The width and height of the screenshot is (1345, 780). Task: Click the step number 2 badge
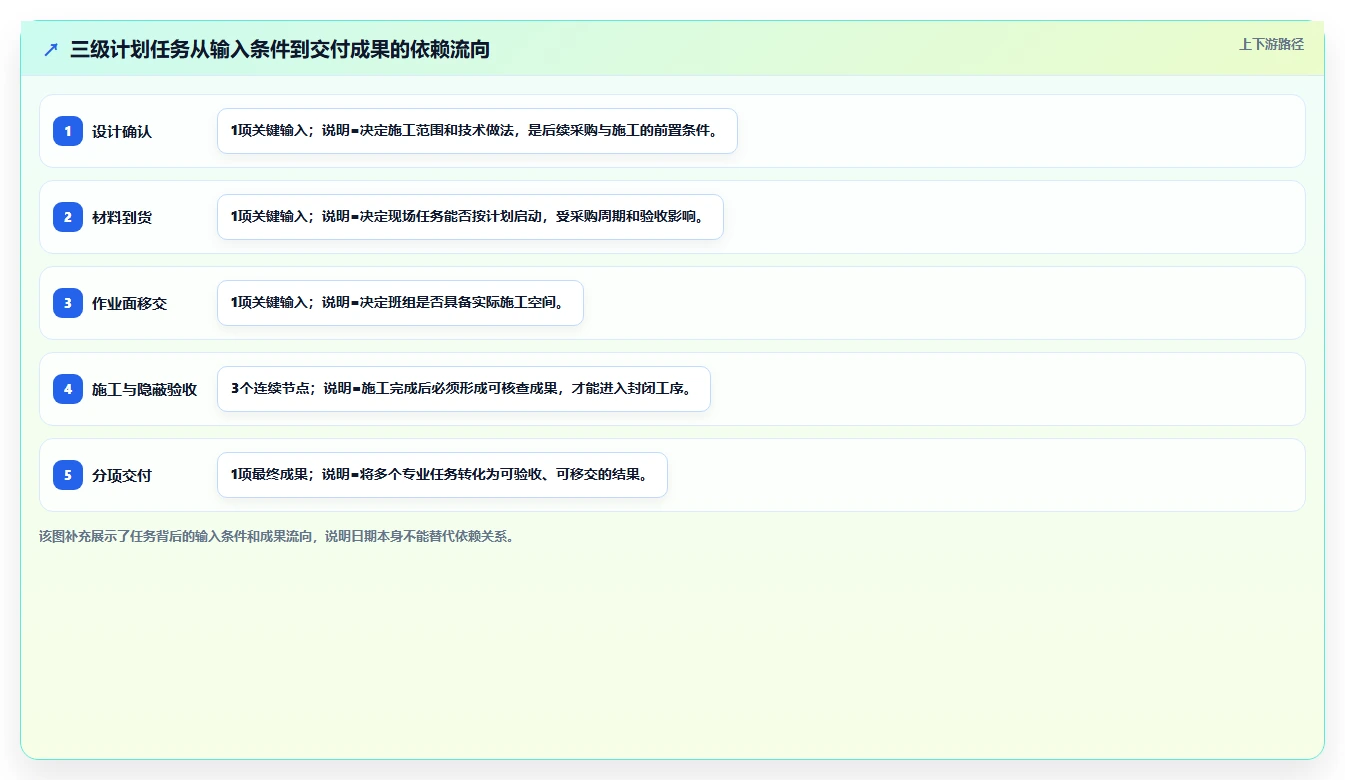[68, 217]
